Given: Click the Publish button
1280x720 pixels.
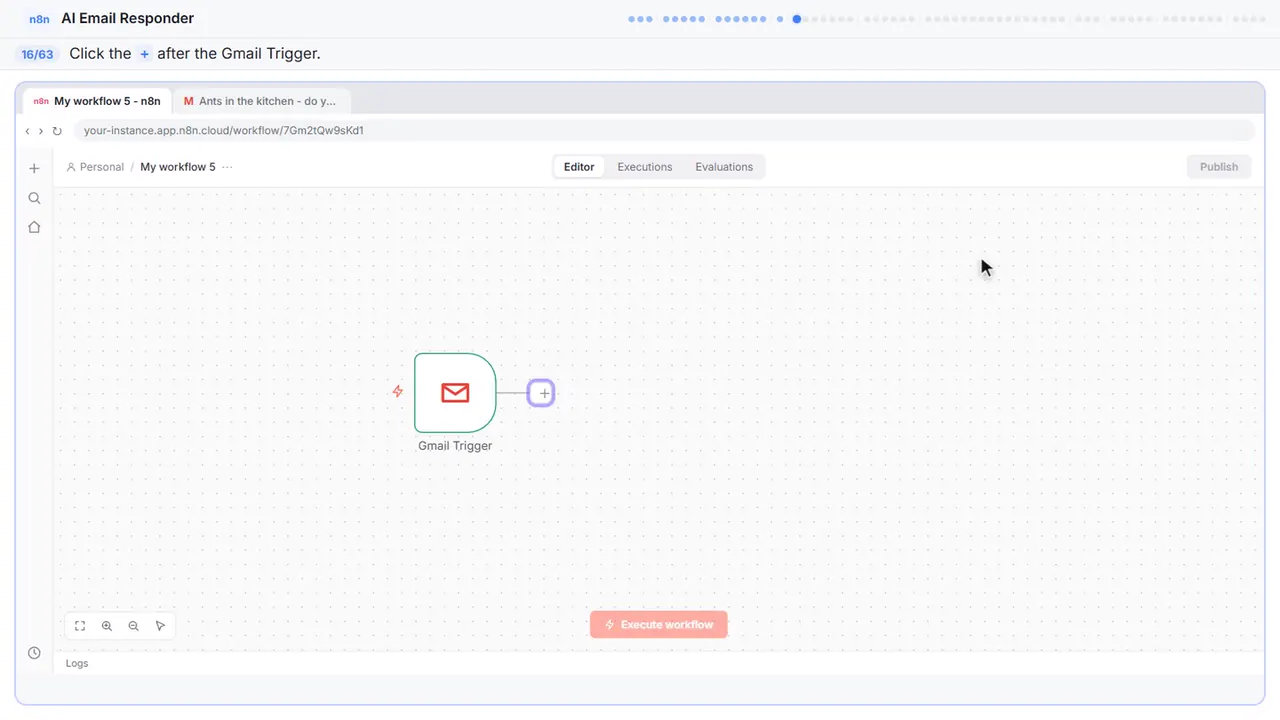Looking at the screenshot, I should 1219,167.
